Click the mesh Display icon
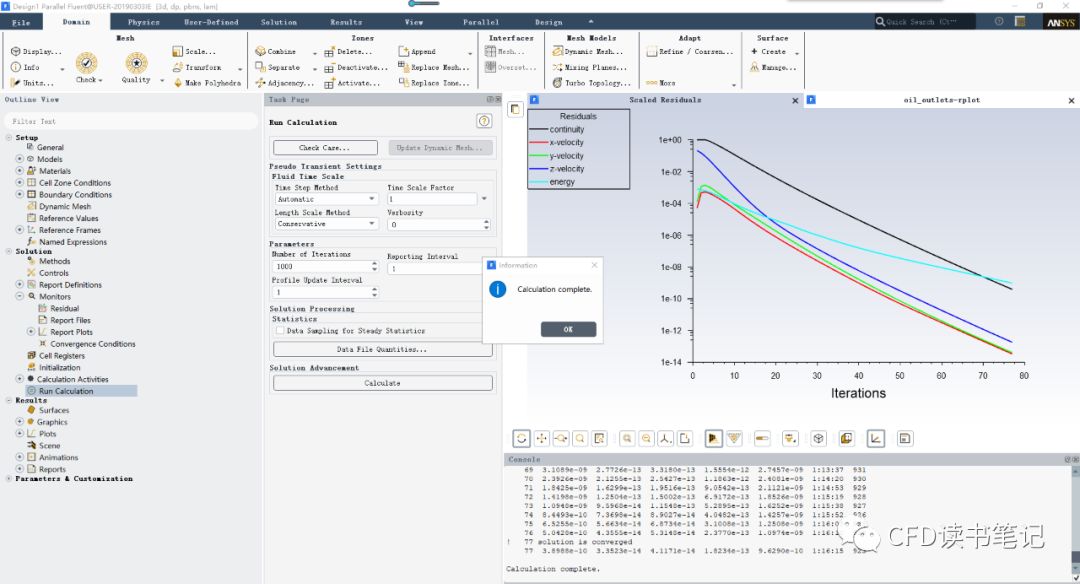 16,52
